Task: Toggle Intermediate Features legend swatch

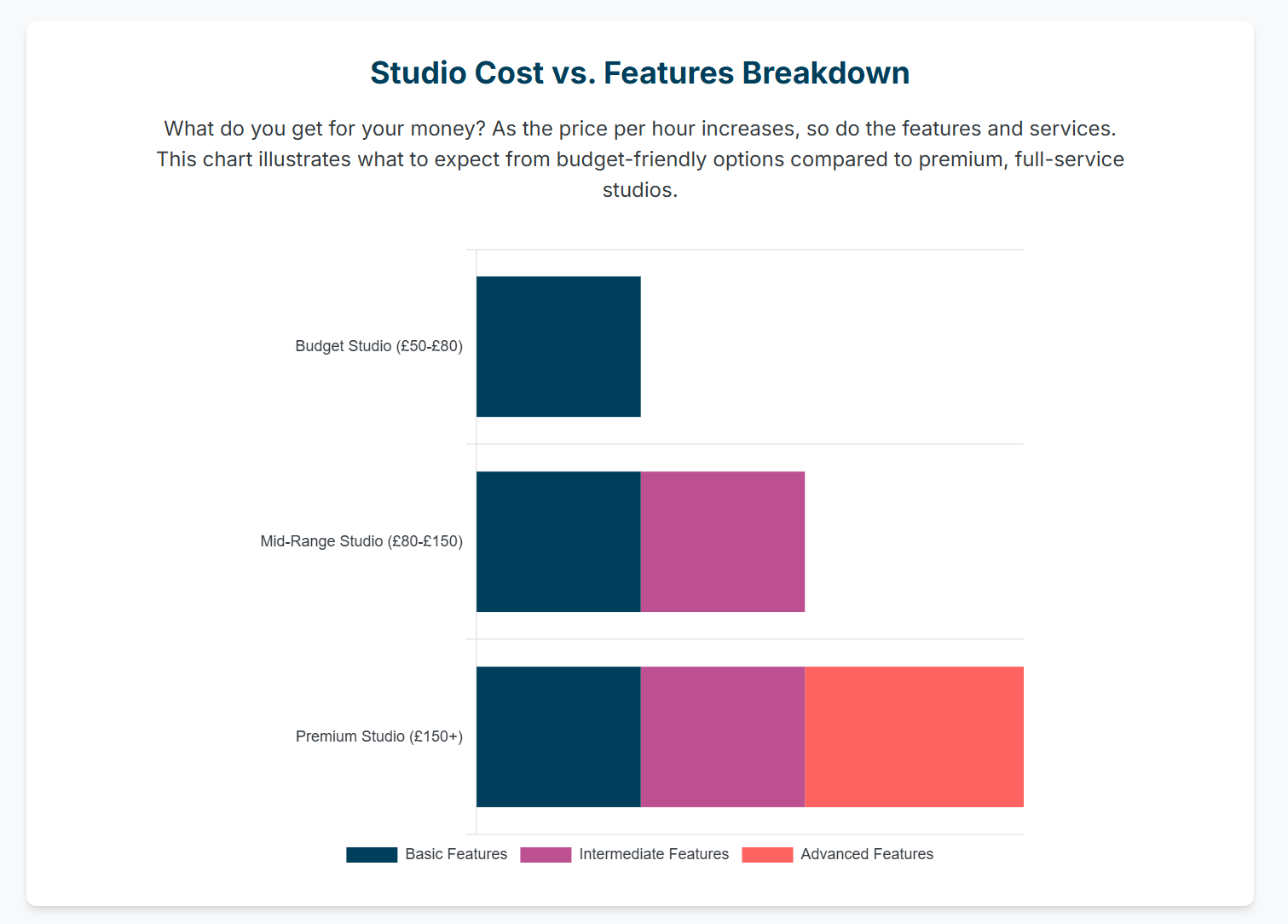Action: coord(546,855)
